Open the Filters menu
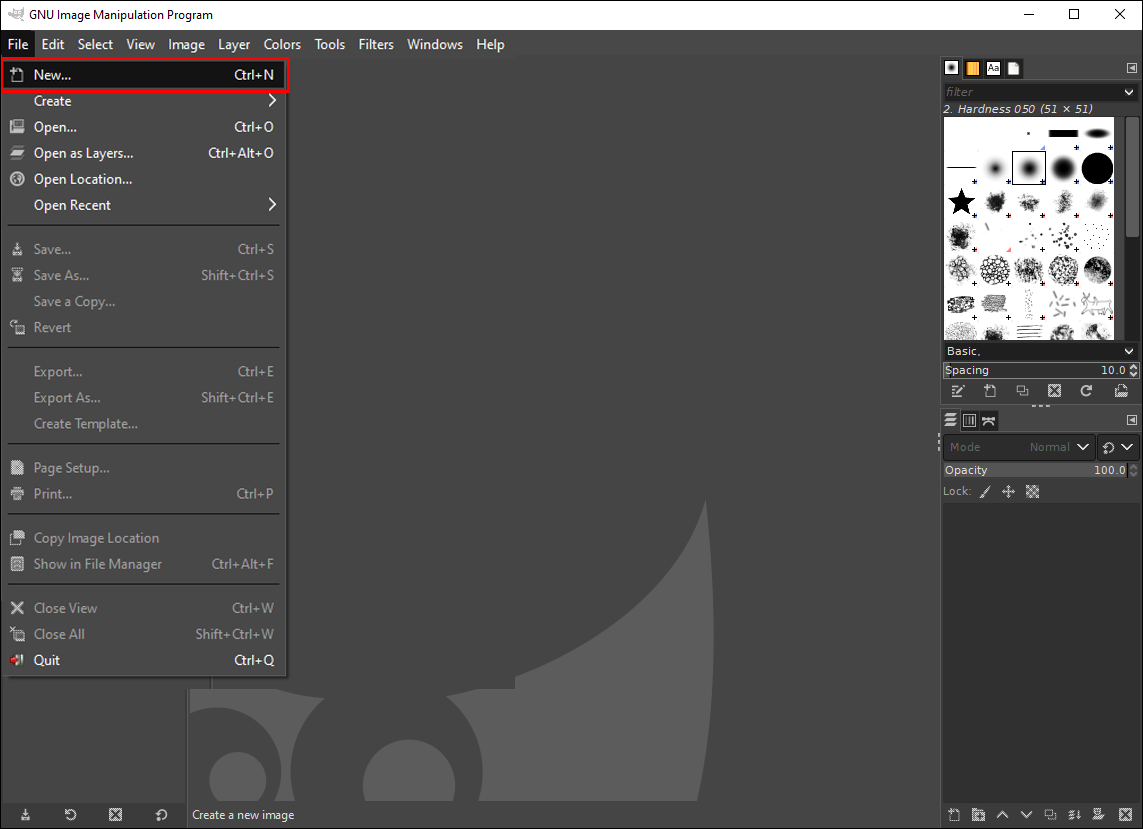Screen dimensions: 1143x829 click(375, 44)
